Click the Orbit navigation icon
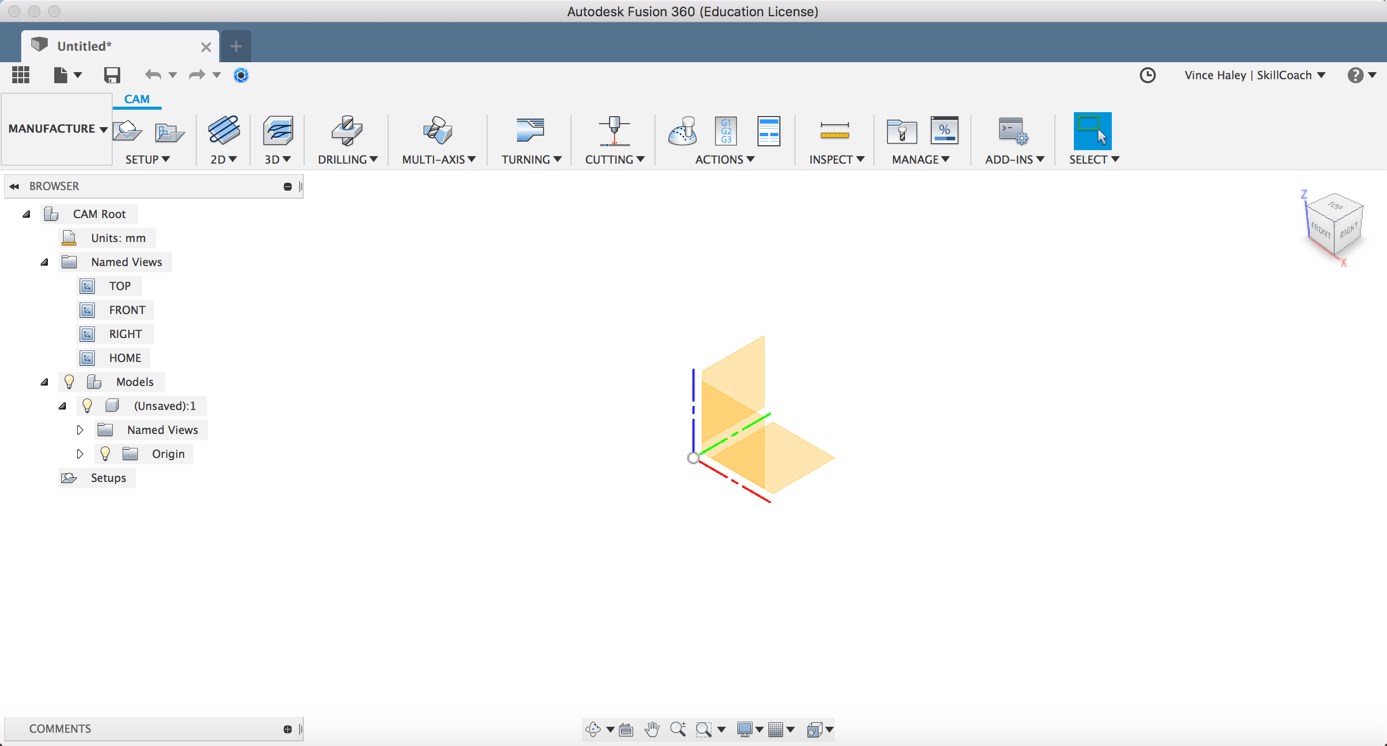Viewport: 1387px width, 746px height. pos(593,730)
